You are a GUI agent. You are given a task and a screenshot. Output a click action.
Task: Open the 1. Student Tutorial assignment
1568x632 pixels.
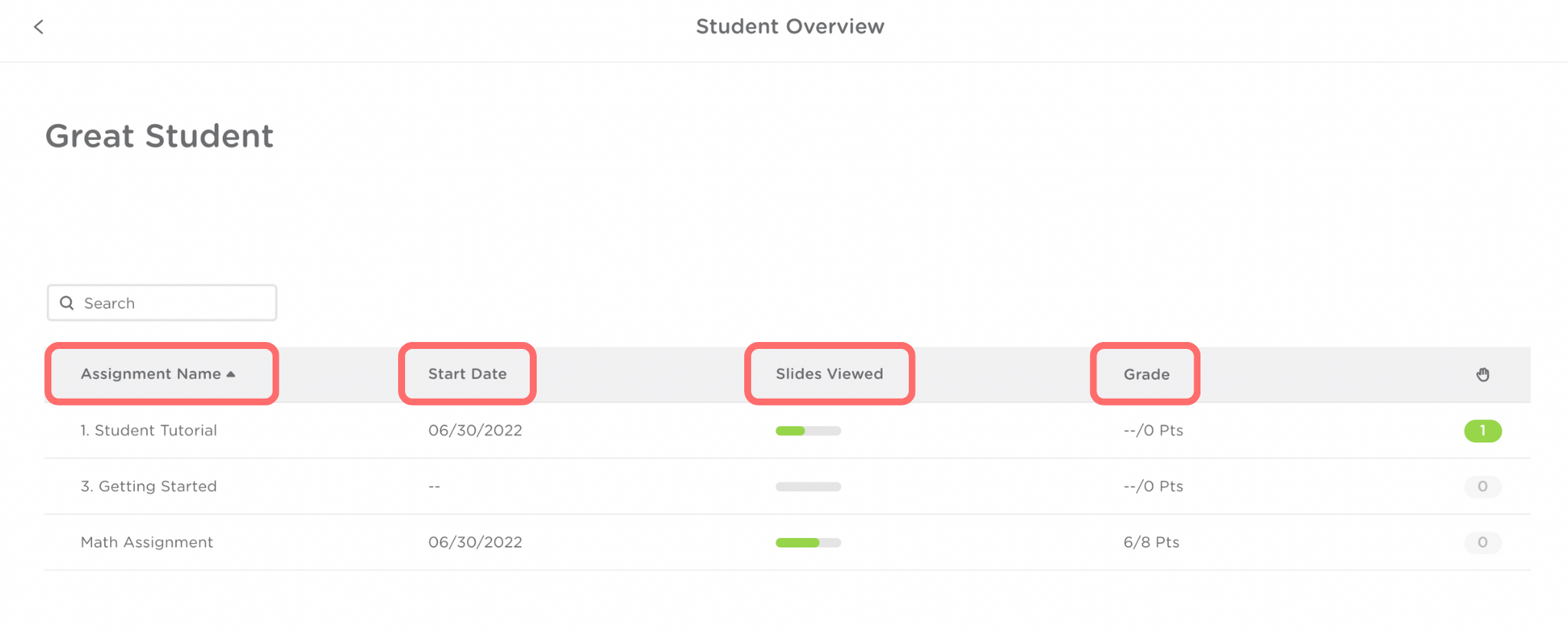click(x=149, y=431)
